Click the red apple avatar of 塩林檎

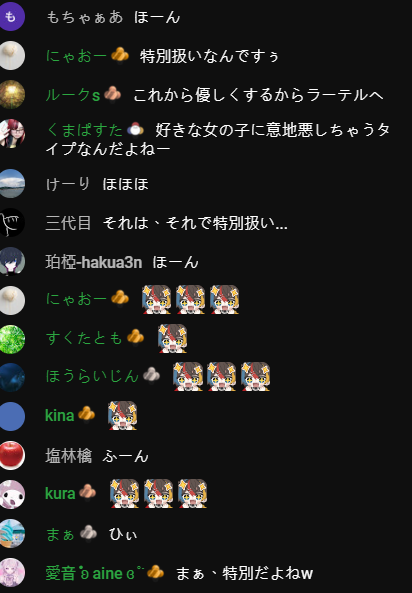tap(11, 455)
